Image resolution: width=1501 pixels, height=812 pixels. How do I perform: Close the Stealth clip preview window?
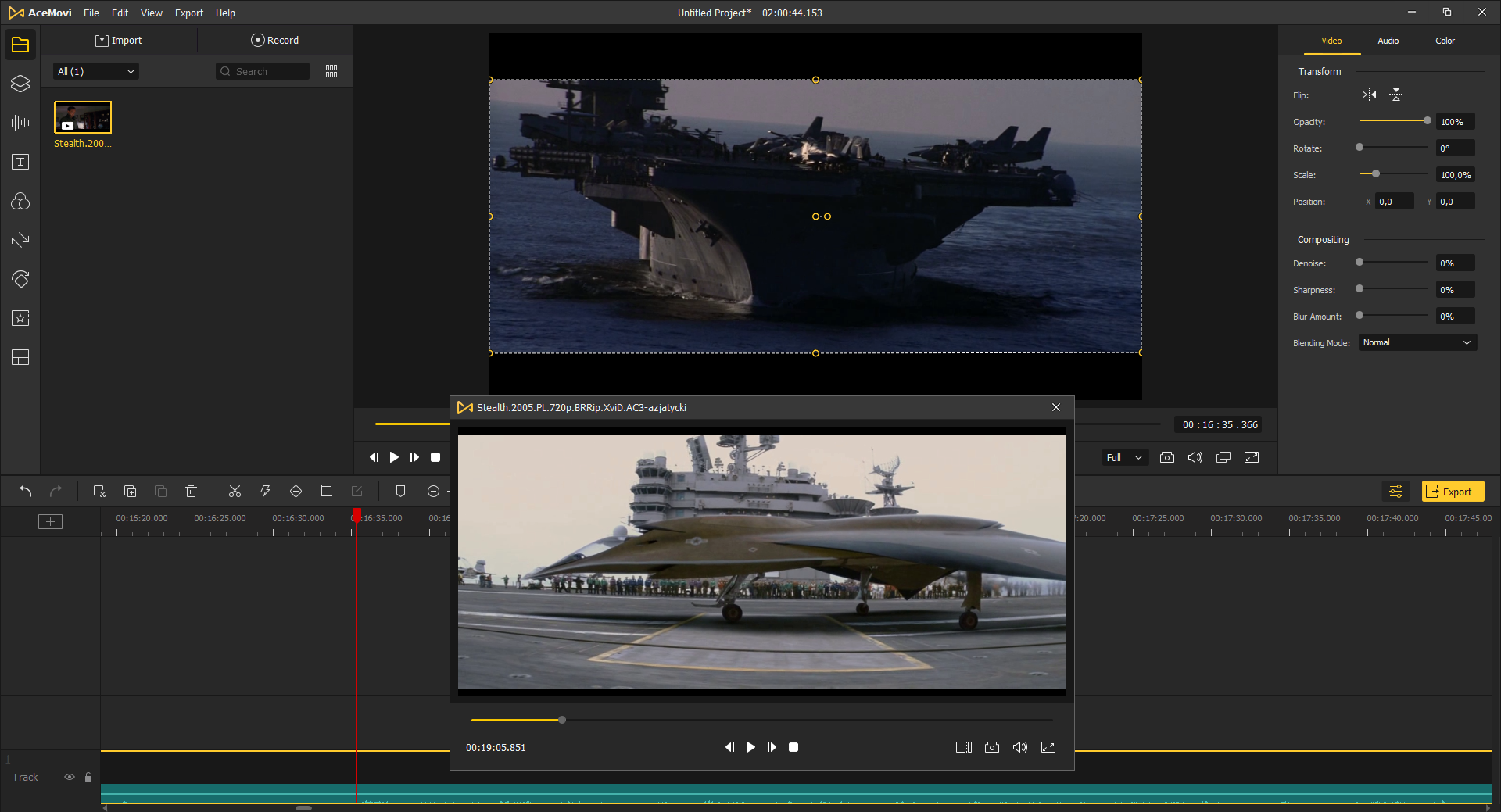tap(1056, 407)
